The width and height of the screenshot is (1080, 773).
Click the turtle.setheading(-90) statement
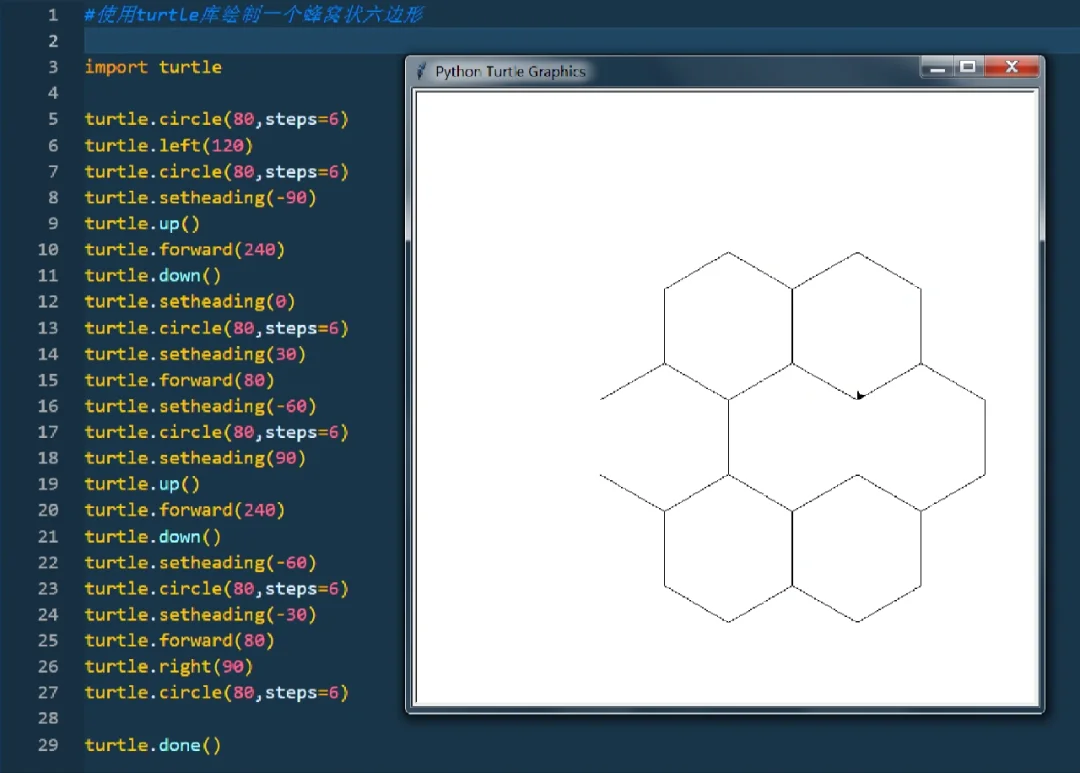(200, 198)
